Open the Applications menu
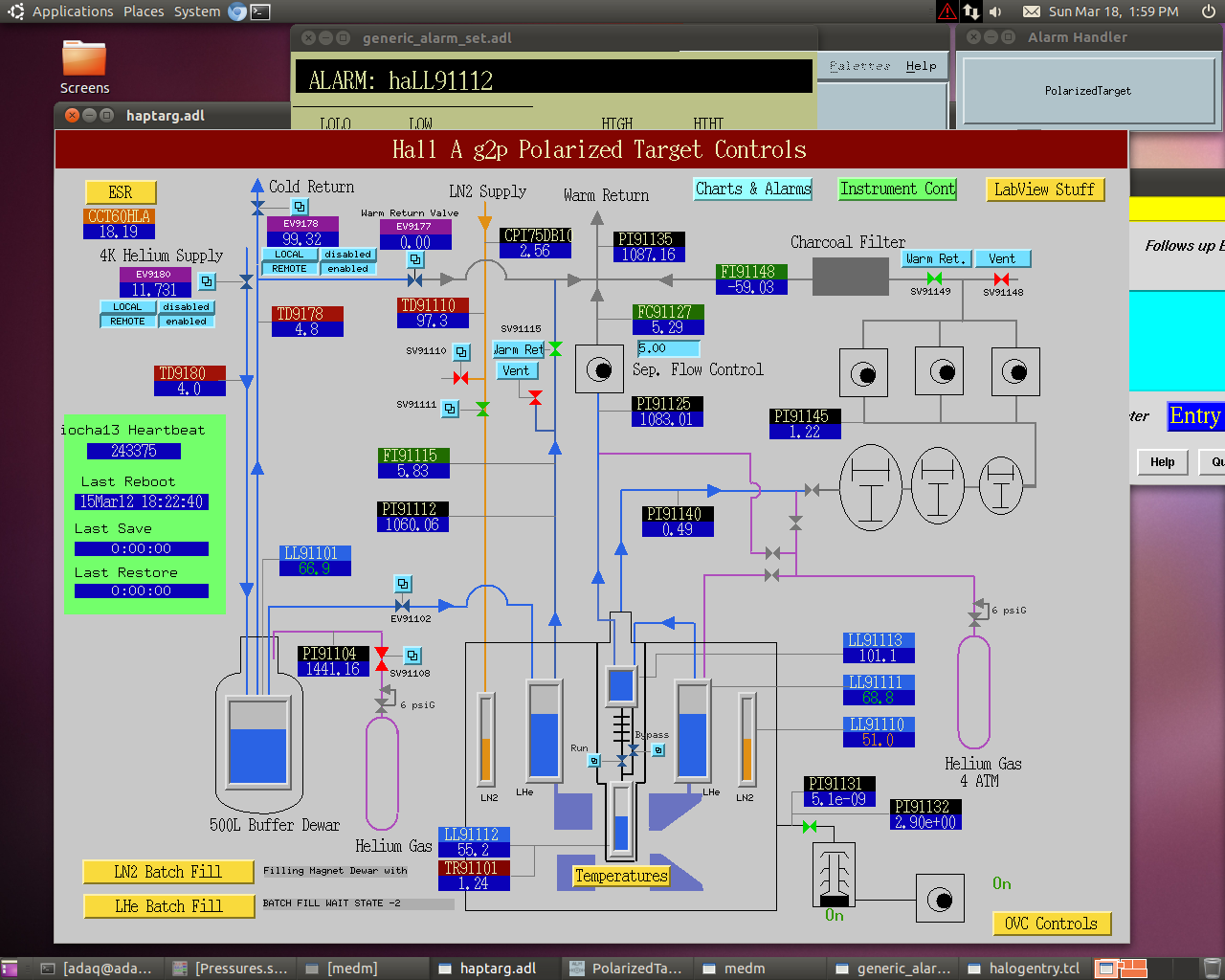The width and height of the screenshot is (1225, 980). point(73,11)
